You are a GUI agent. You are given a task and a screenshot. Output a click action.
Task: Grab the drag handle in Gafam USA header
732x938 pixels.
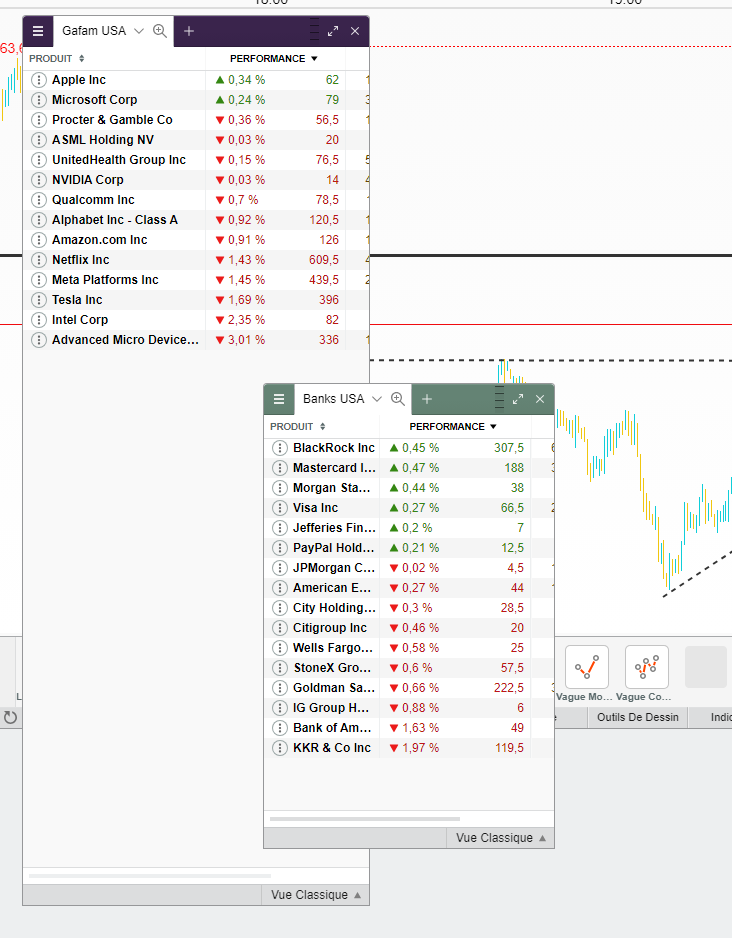[315, 30]
